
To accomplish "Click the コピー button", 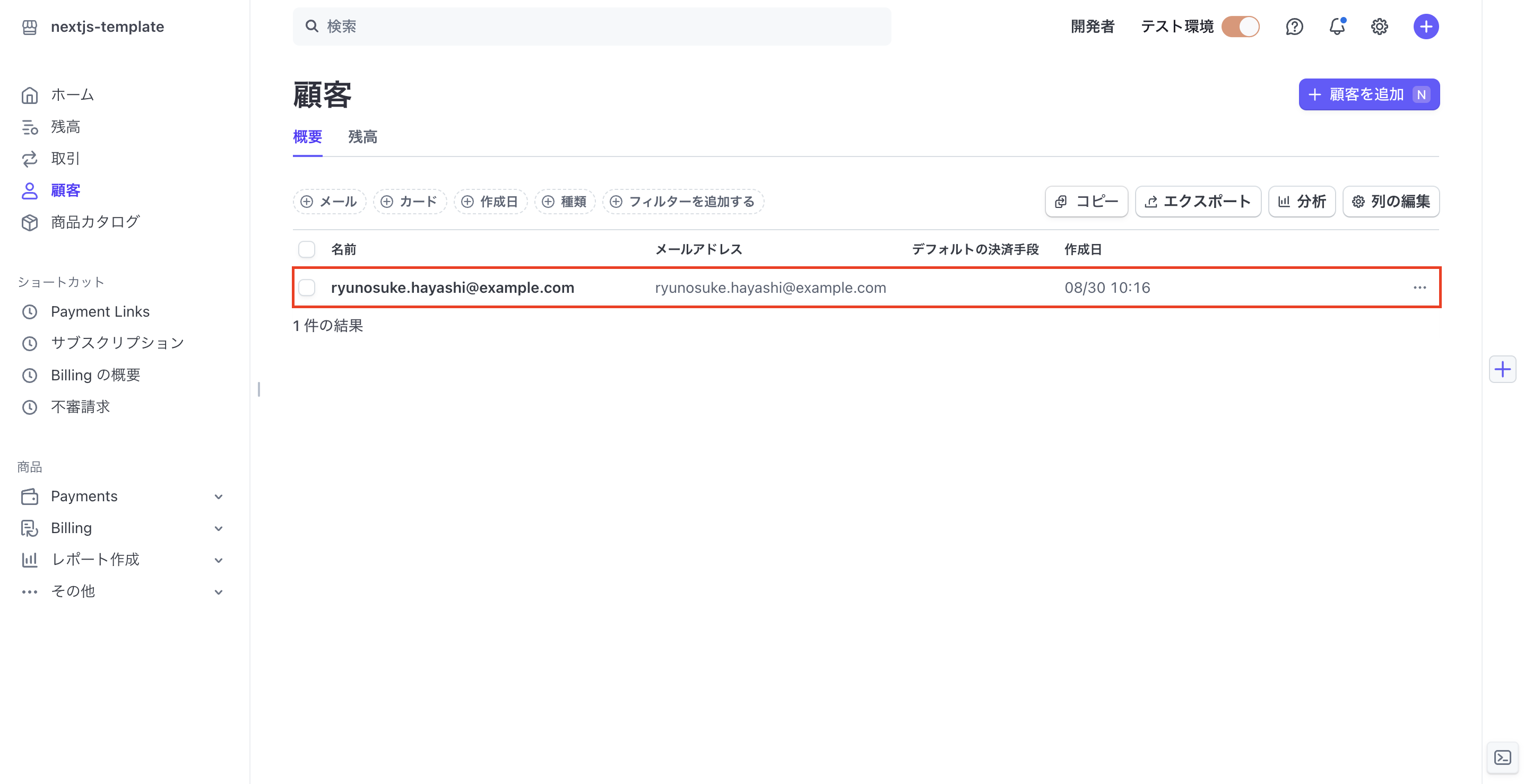I will [x=1086, y=202].
